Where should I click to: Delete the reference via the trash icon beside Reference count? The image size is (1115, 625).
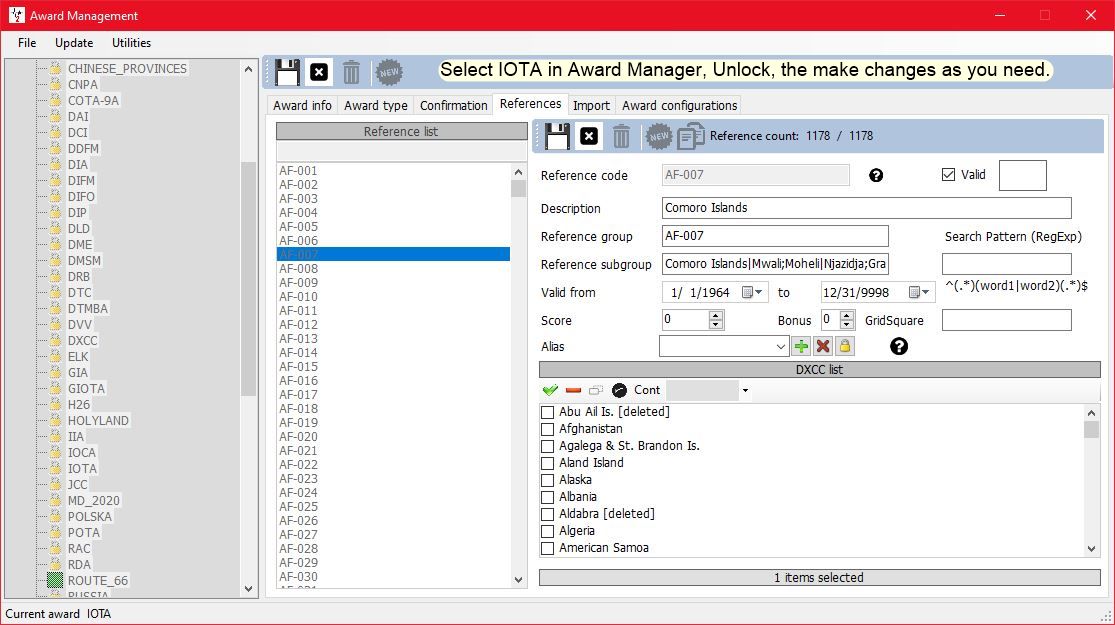pos(621,136)
